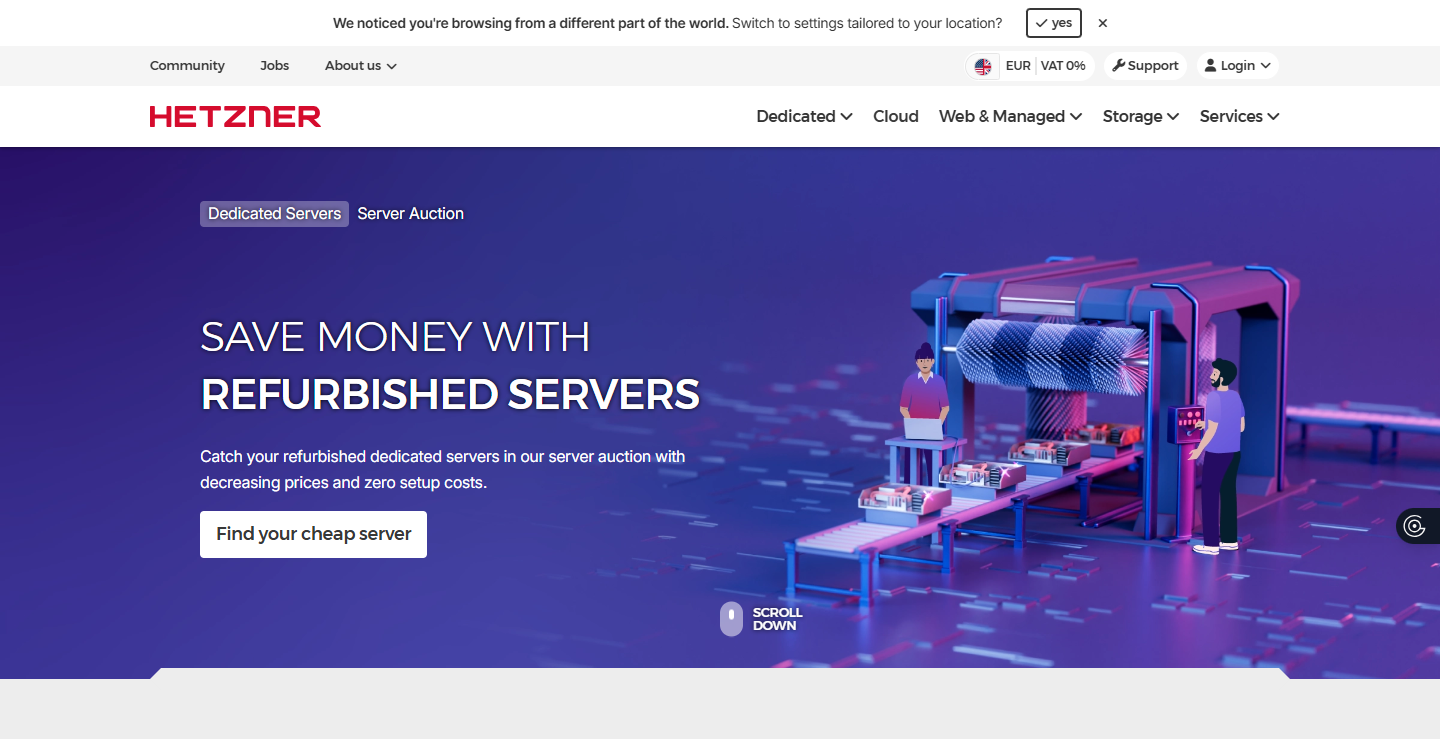Expand the Storage menu
Viewport: 1440px width, 739px height.
(1141, 116)
